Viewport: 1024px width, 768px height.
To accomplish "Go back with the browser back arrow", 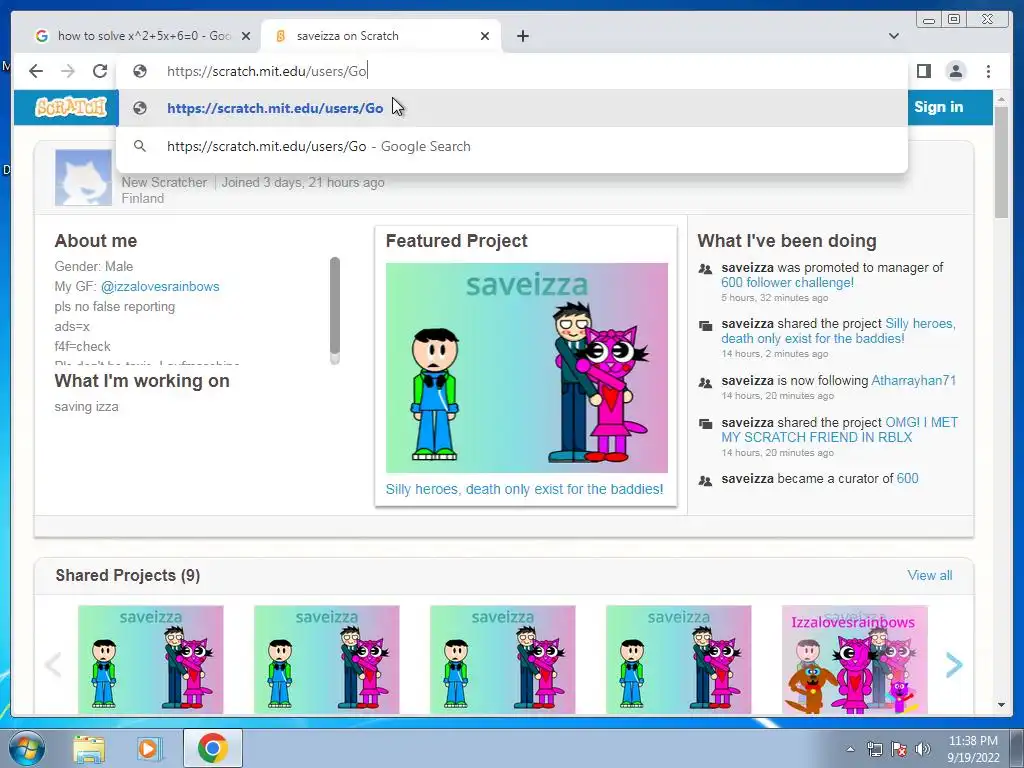I will 36,71.
